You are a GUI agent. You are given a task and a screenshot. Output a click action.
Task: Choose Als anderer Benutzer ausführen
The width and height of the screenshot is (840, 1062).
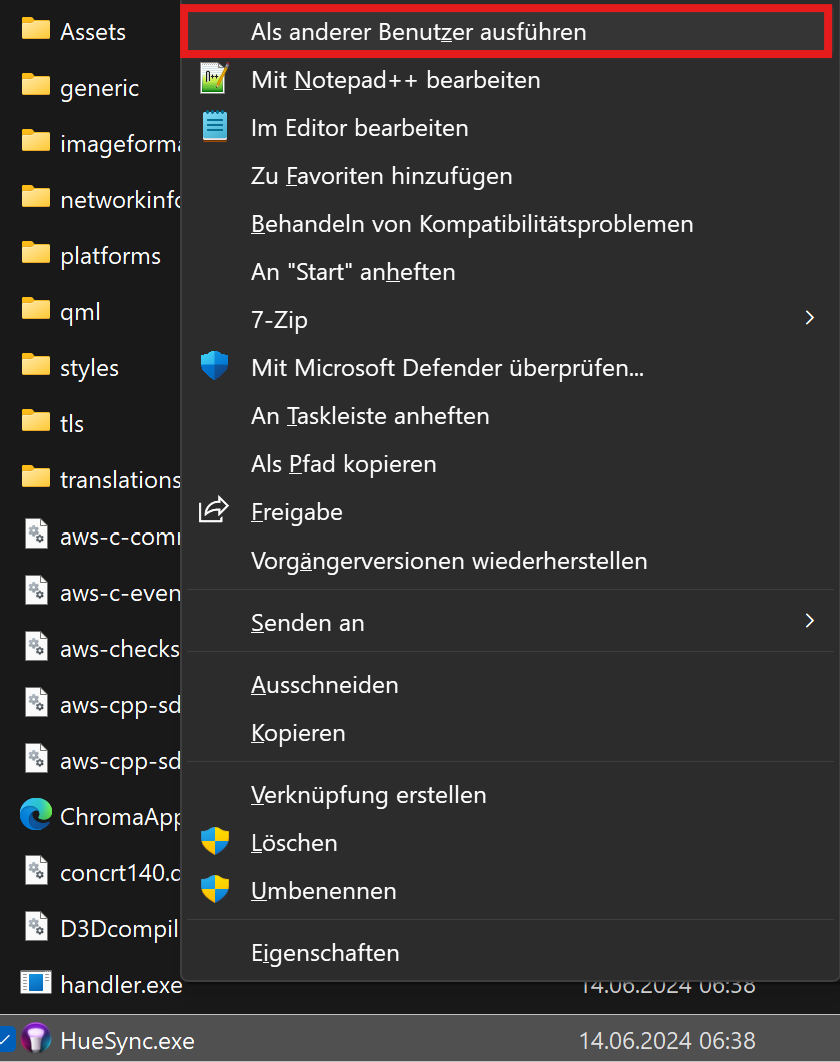418,32
